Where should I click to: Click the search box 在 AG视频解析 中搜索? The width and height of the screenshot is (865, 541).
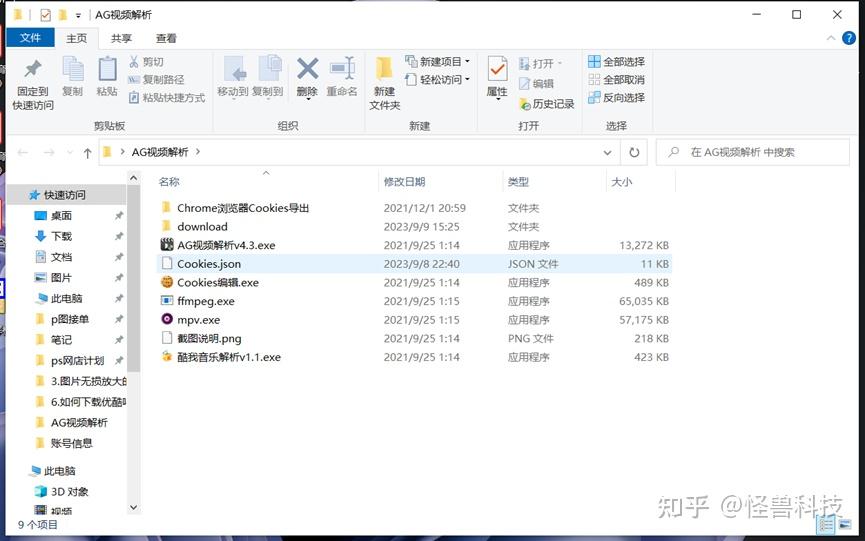pos(753,152)
